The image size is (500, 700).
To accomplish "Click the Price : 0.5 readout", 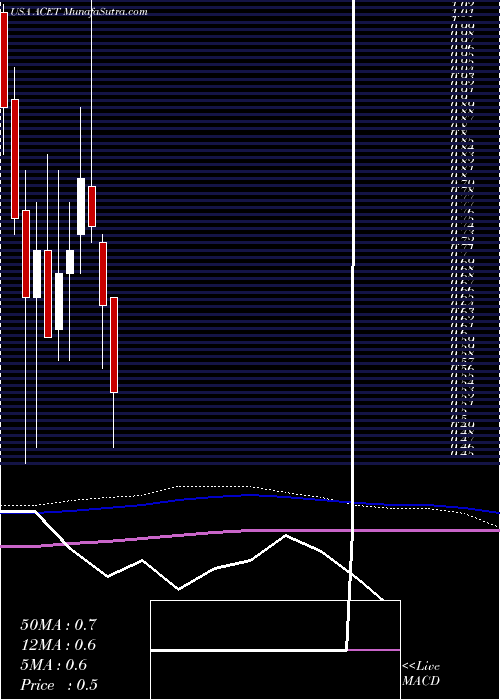I will pos(59,685).
